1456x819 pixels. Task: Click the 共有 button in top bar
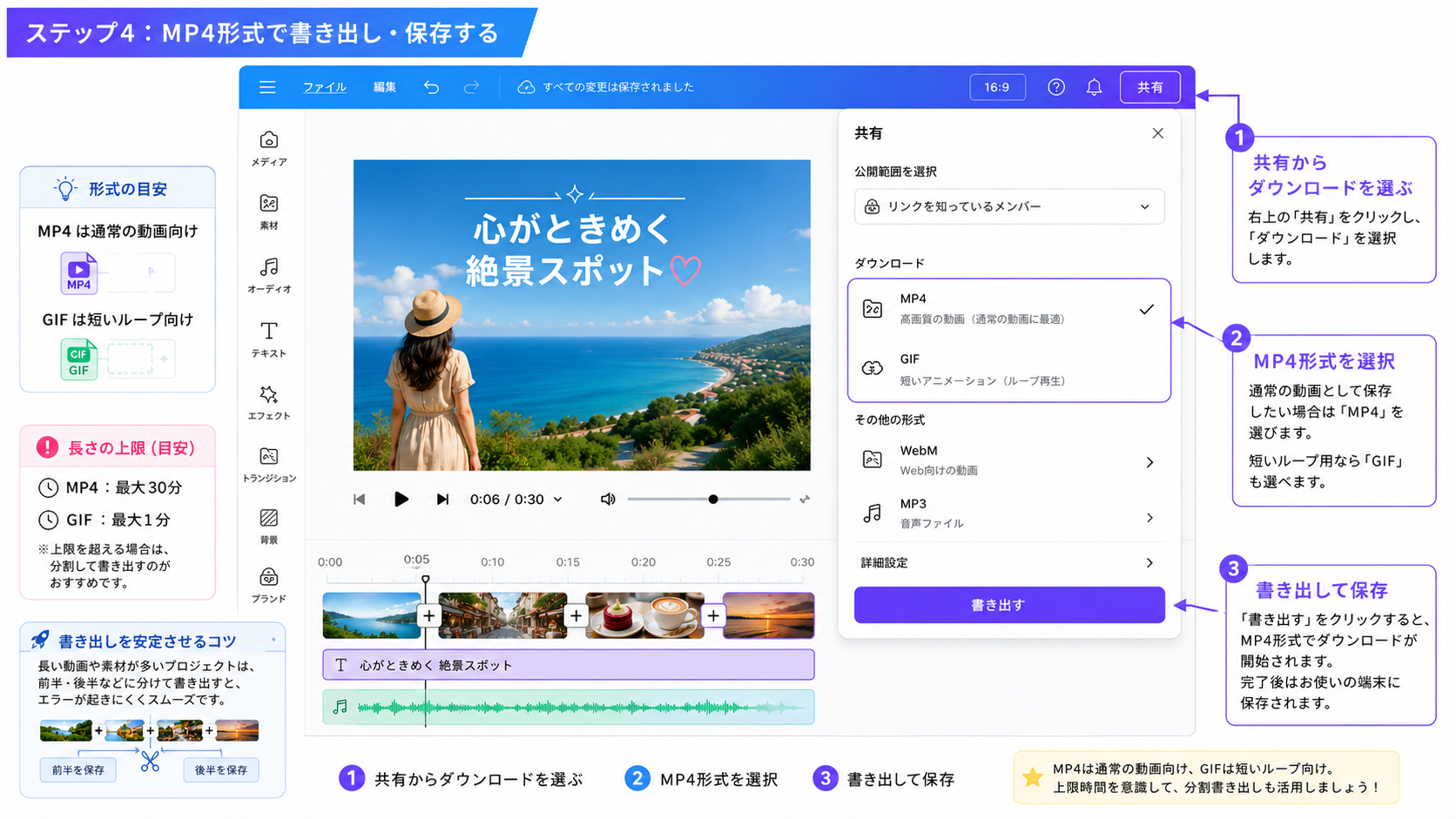coord(1149,87)
